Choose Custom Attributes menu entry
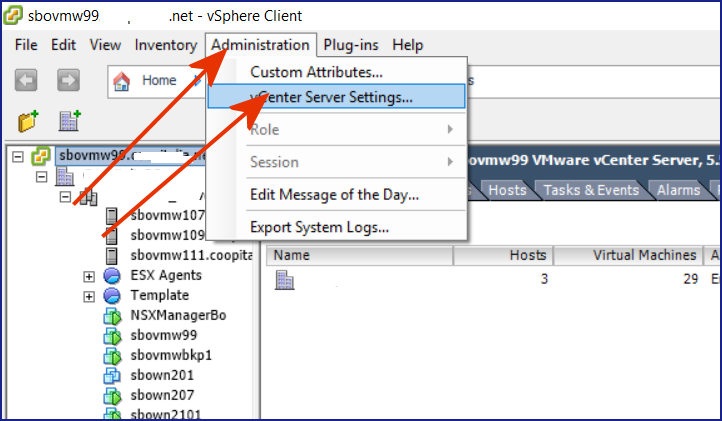The image size is (722, 421). click(337, 72)
